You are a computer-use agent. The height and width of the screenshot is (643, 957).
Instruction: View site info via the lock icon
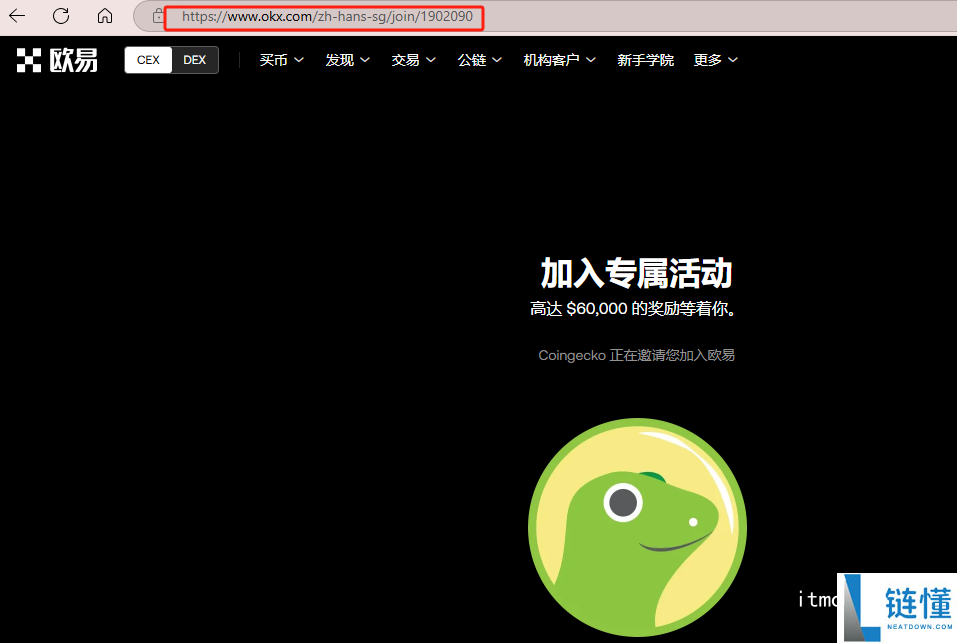(x=158, y=16)
